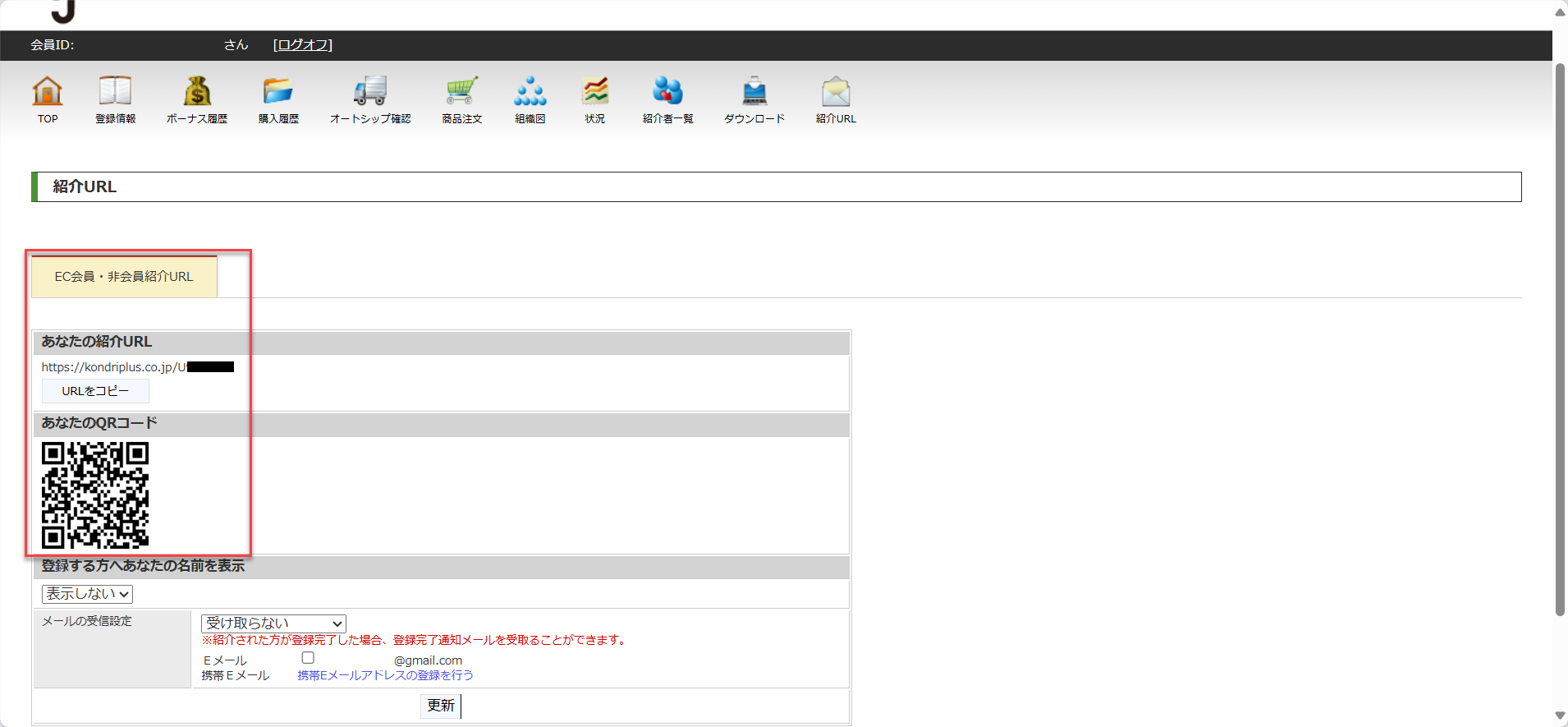
Task: Click the あなたのQRコード heading
Action: 99,423
